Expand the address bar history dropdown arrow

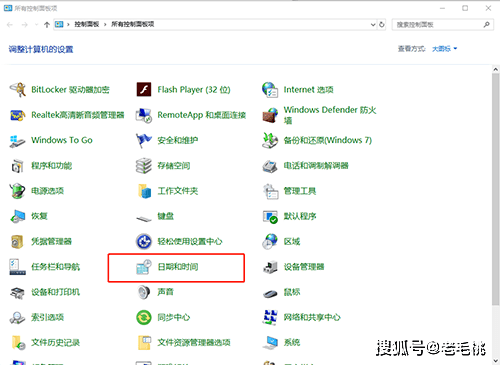coord(373,24)
